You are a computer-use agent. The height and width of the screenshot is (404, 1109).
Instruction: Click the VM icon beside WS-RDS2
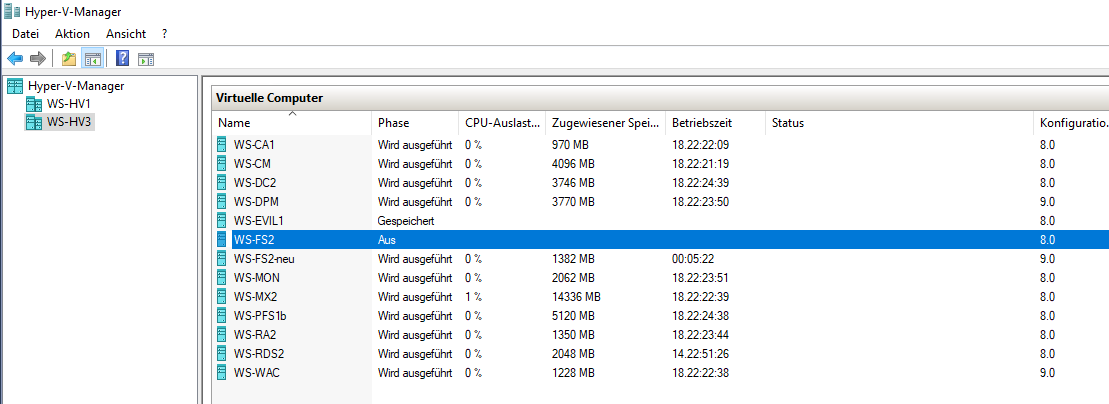(222, 354)
